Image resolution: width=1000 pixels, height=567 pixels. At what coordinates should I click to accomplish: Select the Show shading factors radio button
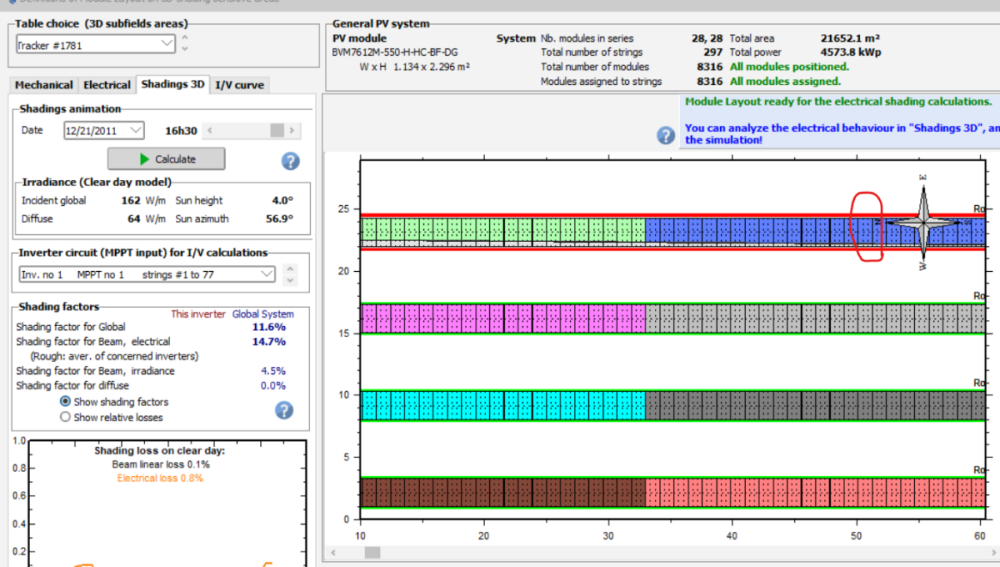click(x=66, y=401)
